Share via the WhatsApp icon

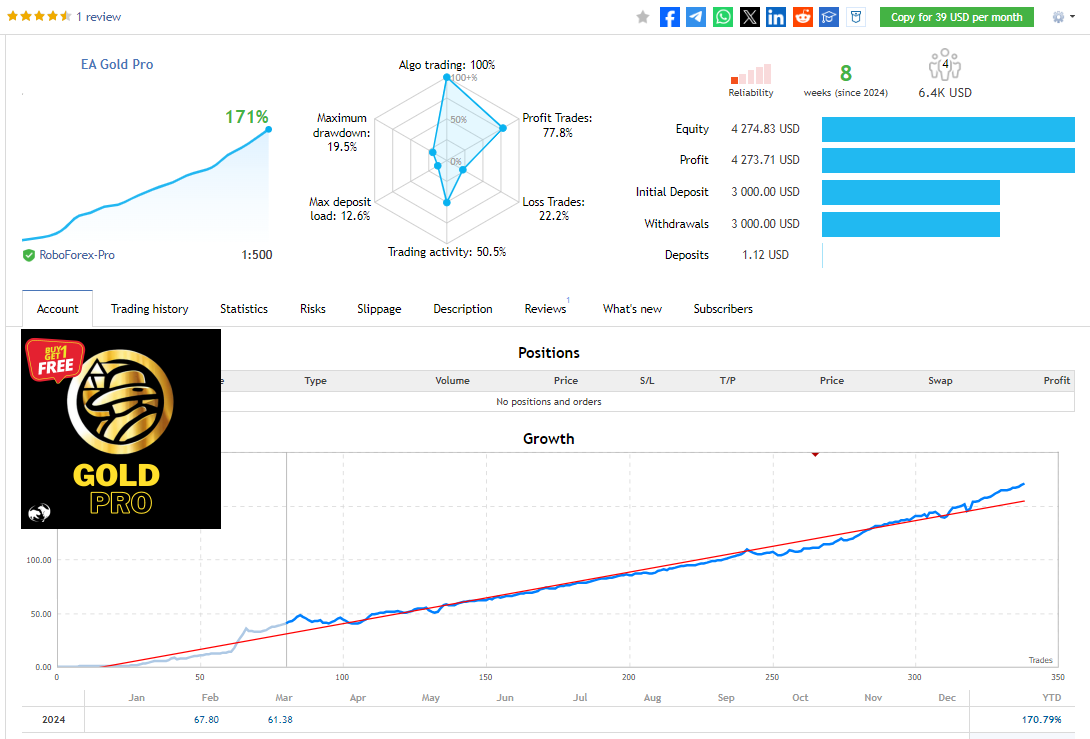[723, 17]
